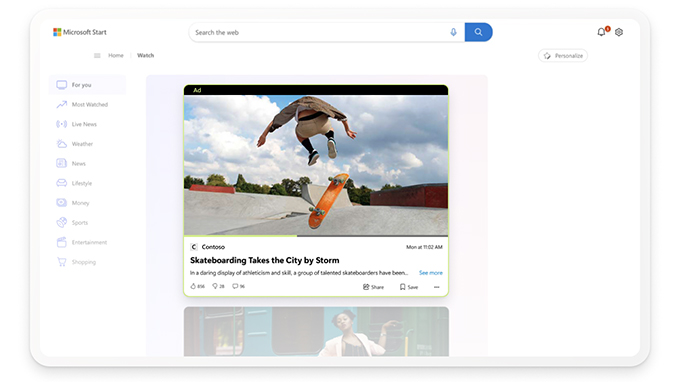Screen dimensions: 680x382
Task: Open the Lifestyle section label
Action: tap(82, 183)
